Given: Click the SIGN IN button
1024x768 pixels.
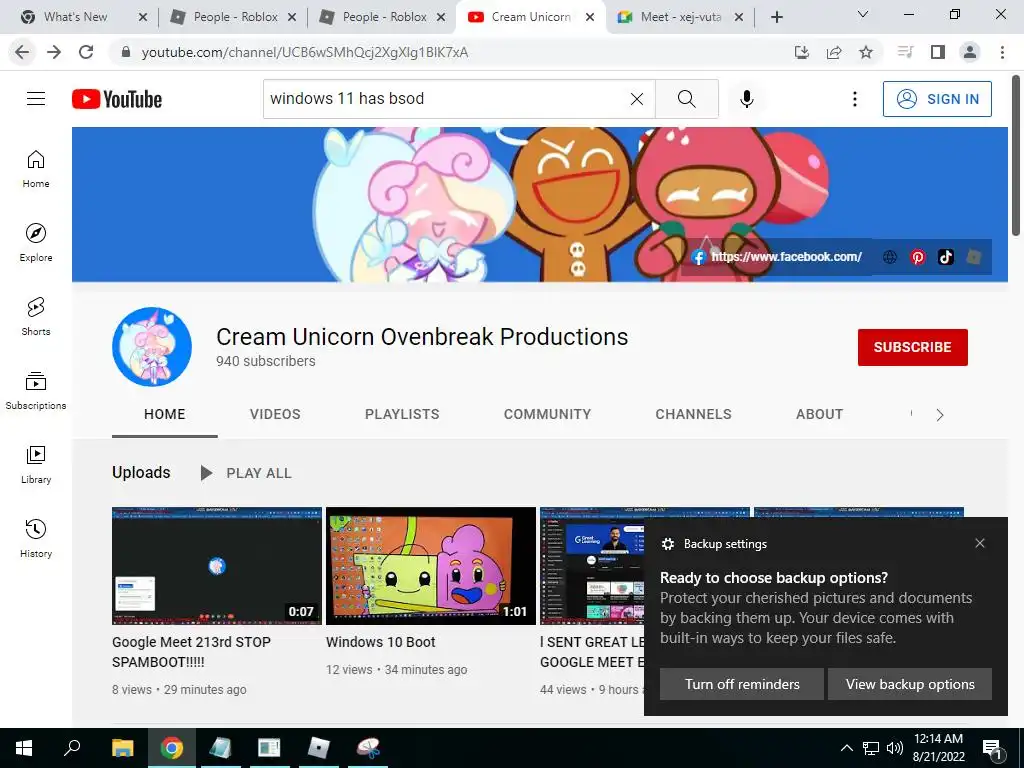Looking at the screenshot, I should [937, 99].
